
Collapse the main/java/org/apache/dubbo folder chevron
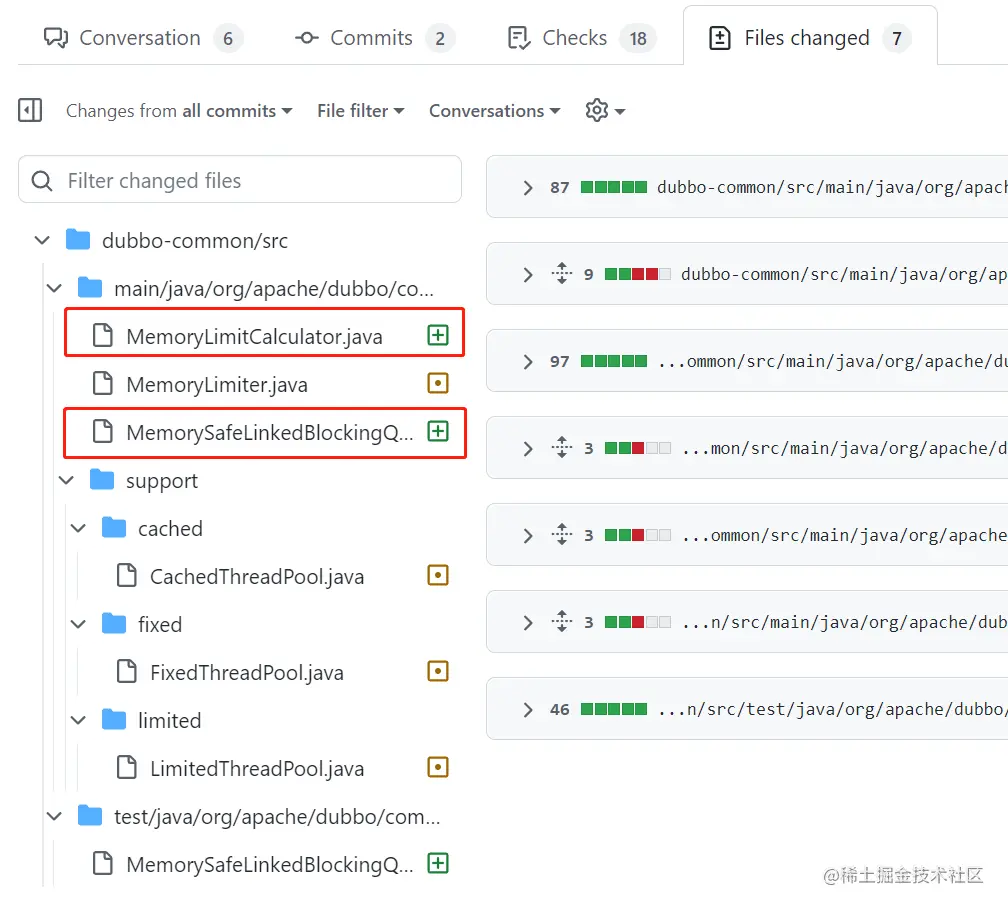55,288
